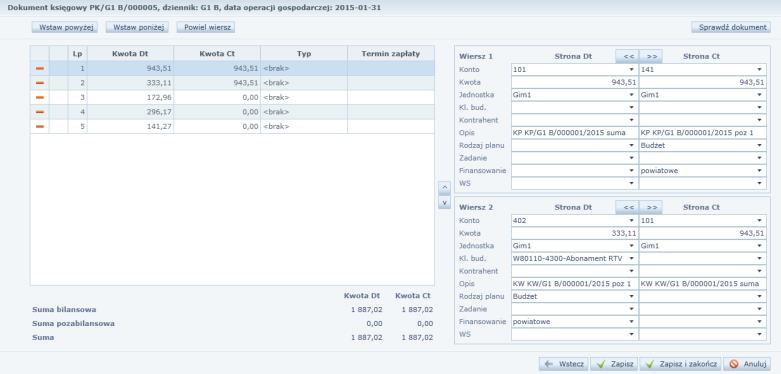Viewport: 781px width, 374px height.
Task: Click Wiersz 2 Kwota Dt field with 333,11
Action: pos(575,233)
